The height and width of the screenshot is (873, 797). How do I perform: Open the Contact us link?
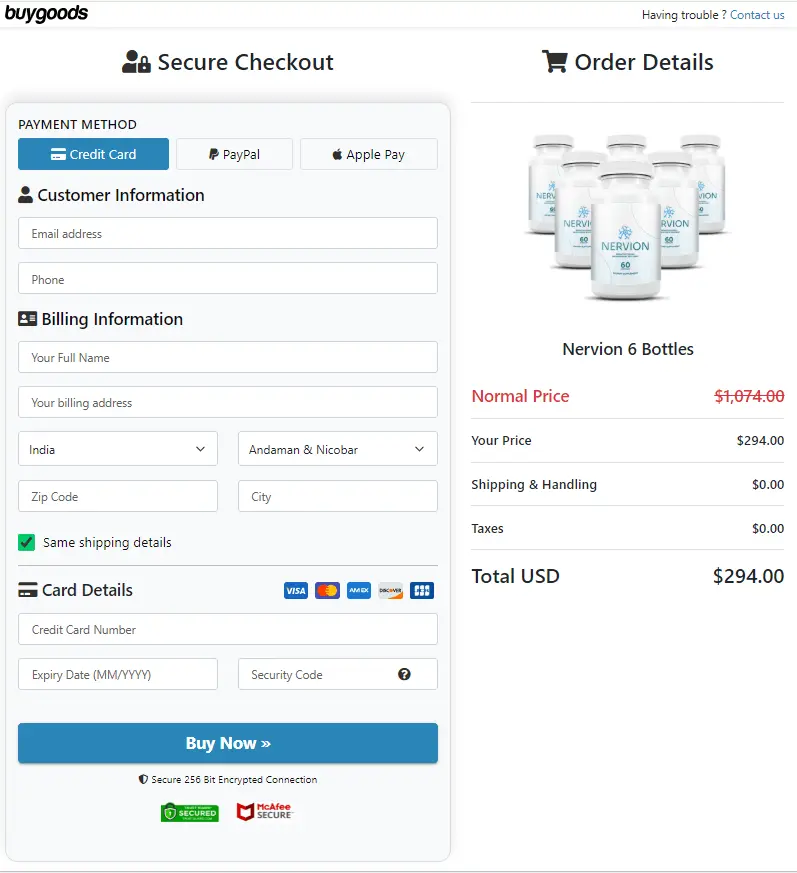tap(757, 15)
